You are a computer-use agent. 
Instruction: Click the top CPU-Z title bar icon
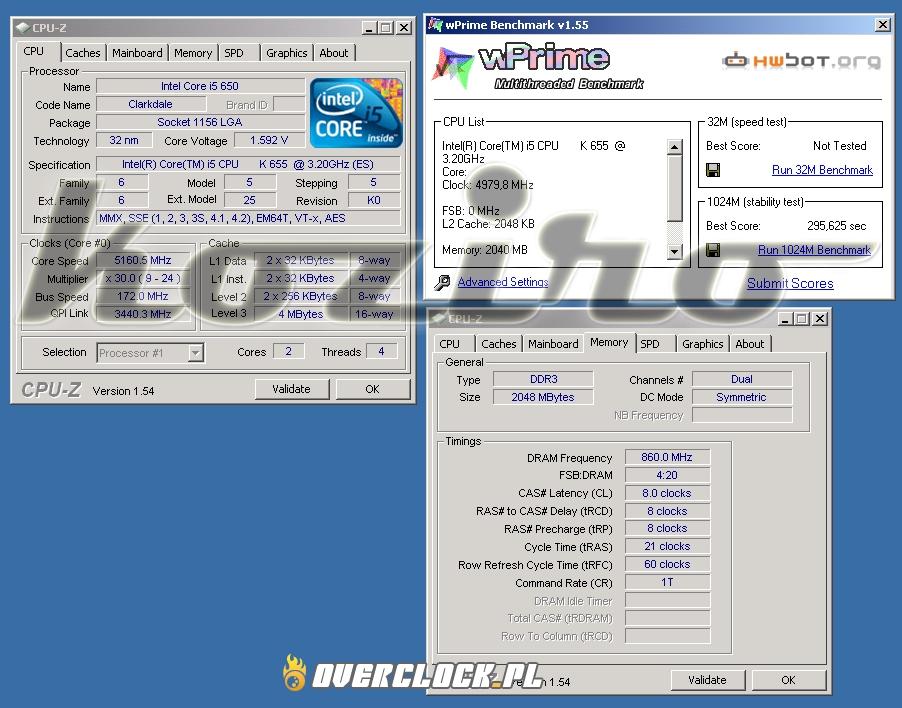[22, 28]
